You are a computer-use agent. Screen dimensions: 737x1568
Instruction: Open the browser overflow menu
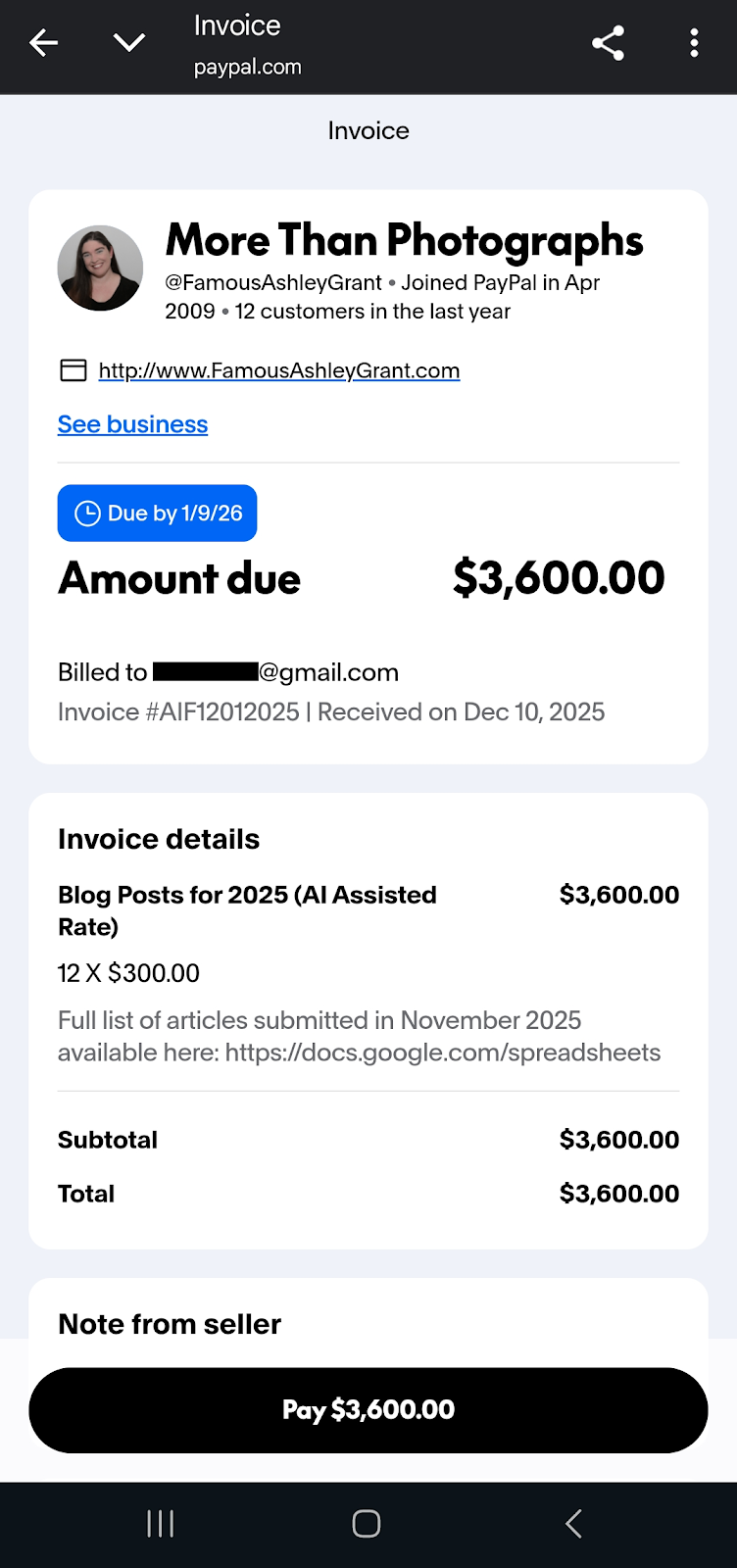point(694,43)
